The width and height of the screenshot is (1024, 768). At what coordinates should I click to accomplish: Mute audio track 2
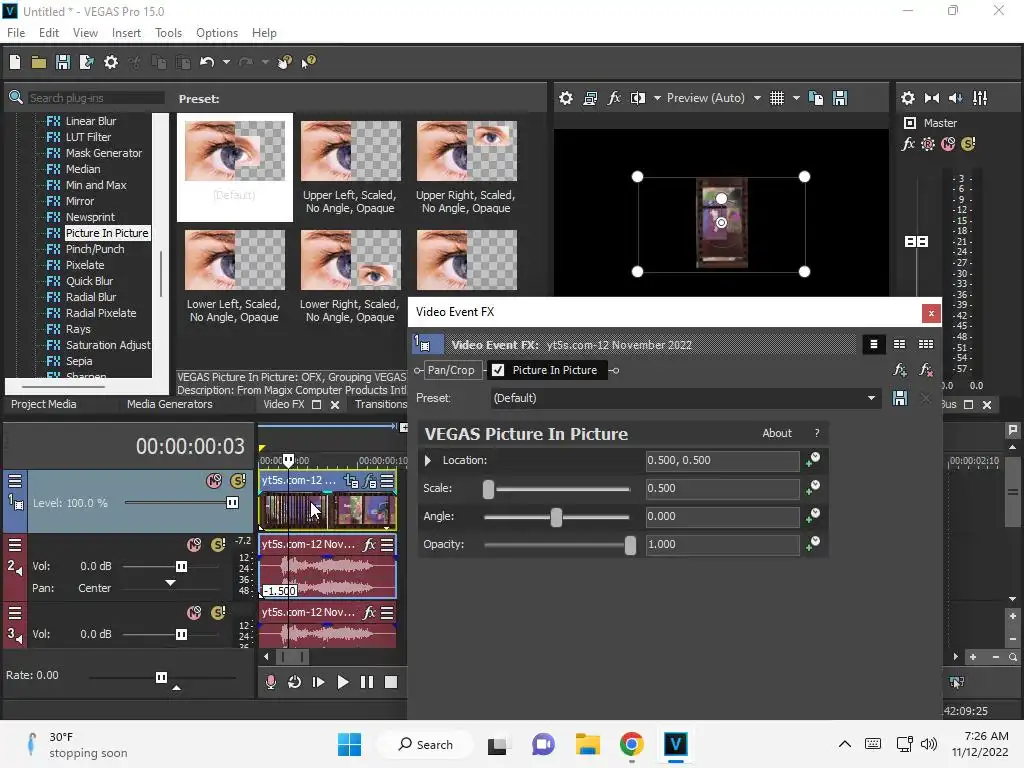coord(194,544)
